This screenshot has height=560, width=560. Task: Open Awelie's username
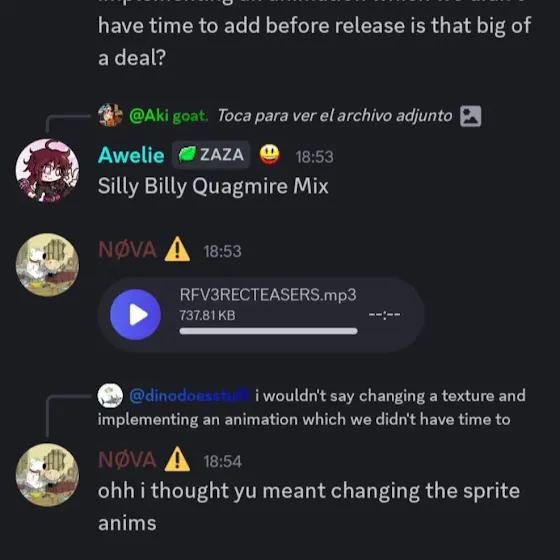click(131, 155)
